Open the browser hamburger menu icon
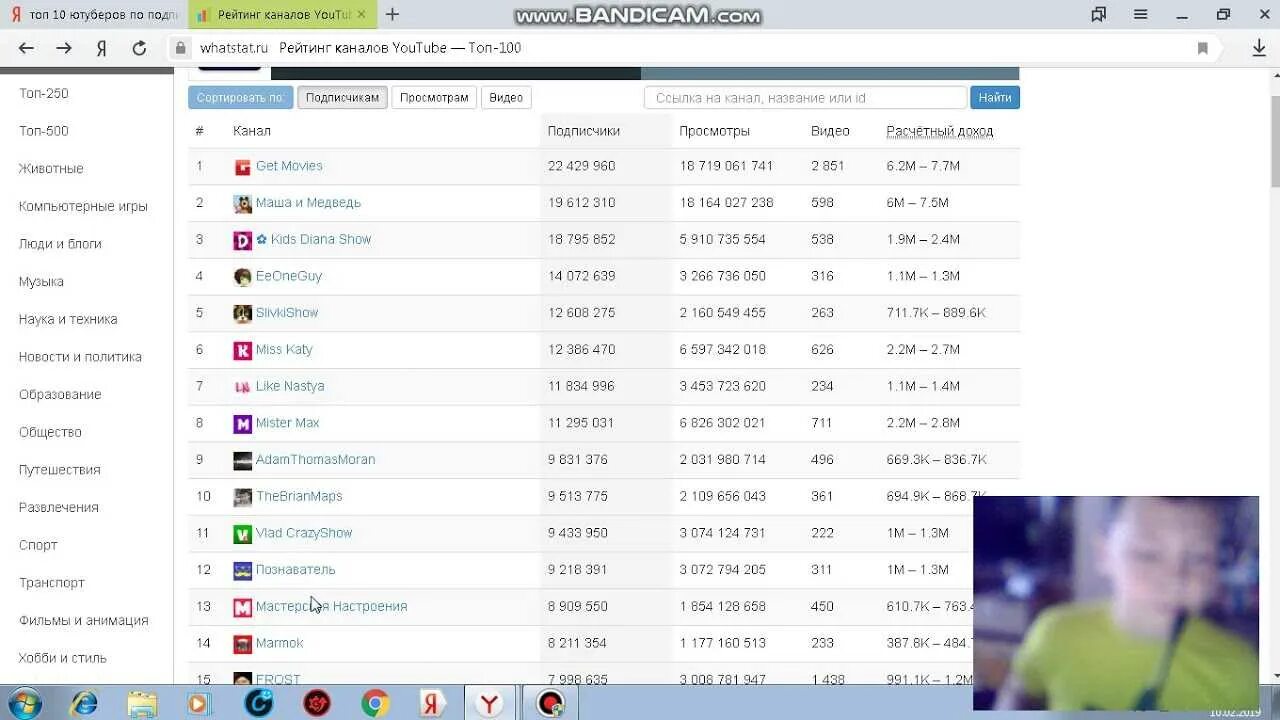 [x=1140, y=14]
